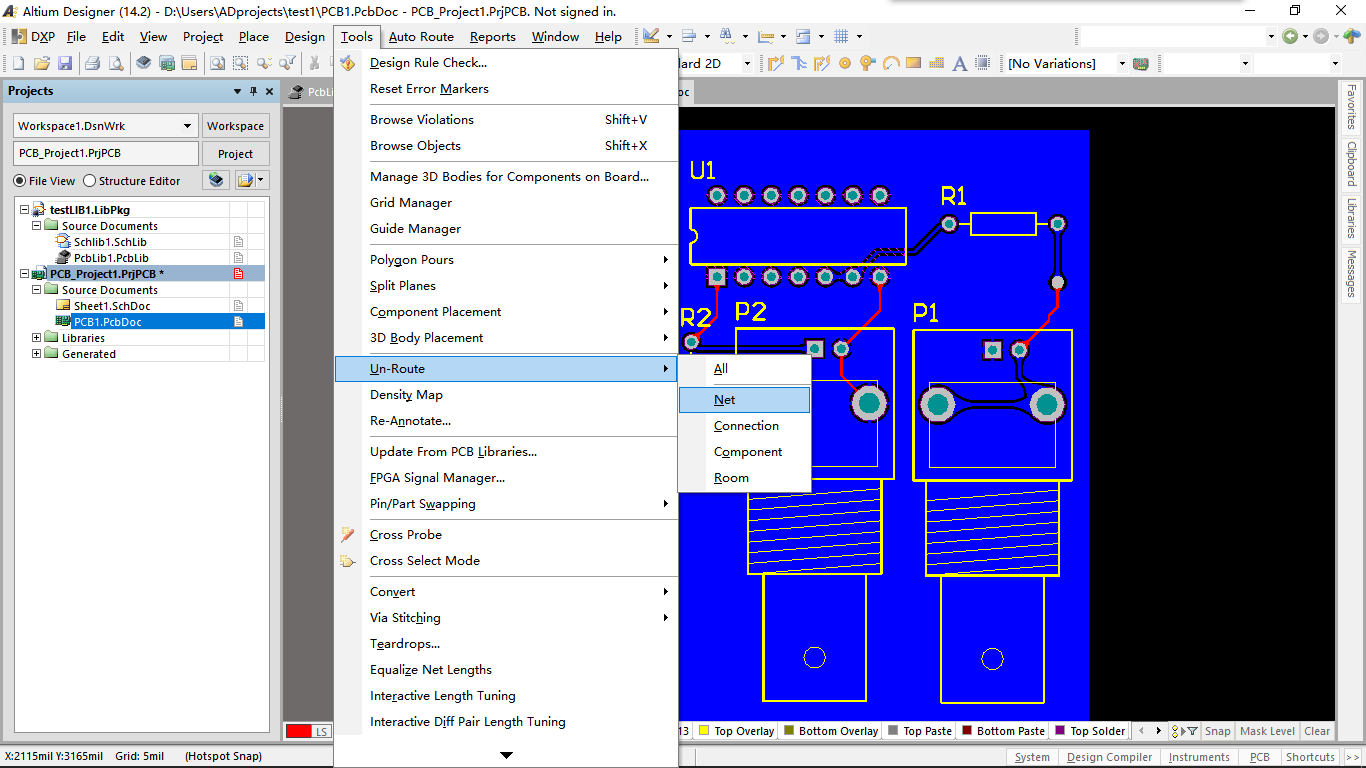Switch to the Top Paste layer tab
The image size is (1366, 768).
click(920, 731)
